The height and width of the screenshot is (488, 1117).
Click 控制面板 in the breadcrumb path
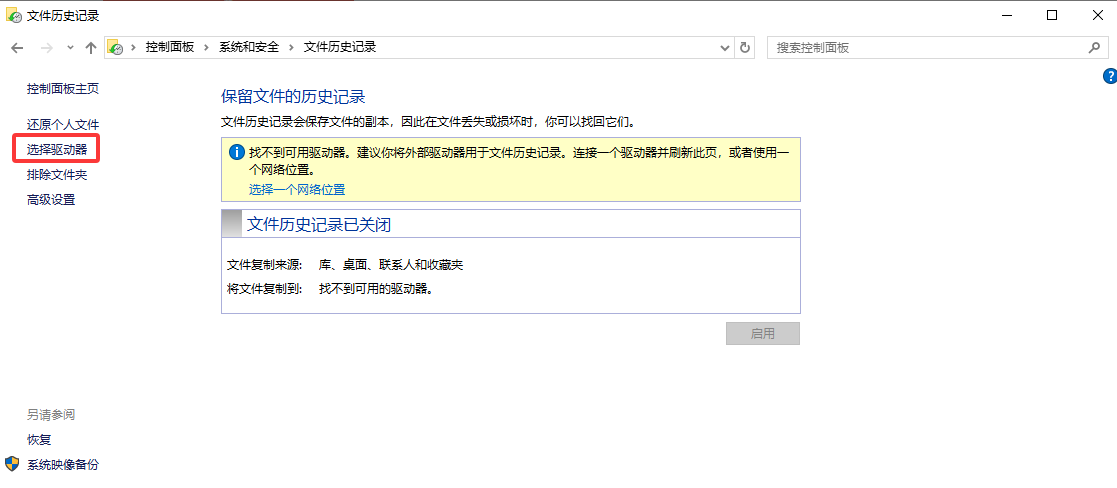click(x=170, y=48)
